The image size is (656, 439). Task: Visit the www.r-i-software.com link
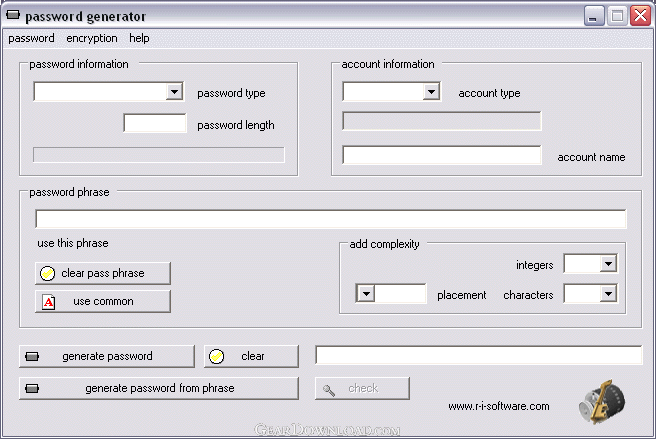pyautogui.click(x=498, y=406)
